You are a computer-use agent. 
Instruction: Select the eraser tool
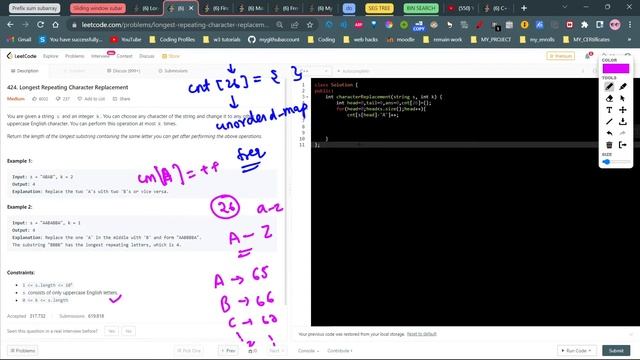coord(609,98)
